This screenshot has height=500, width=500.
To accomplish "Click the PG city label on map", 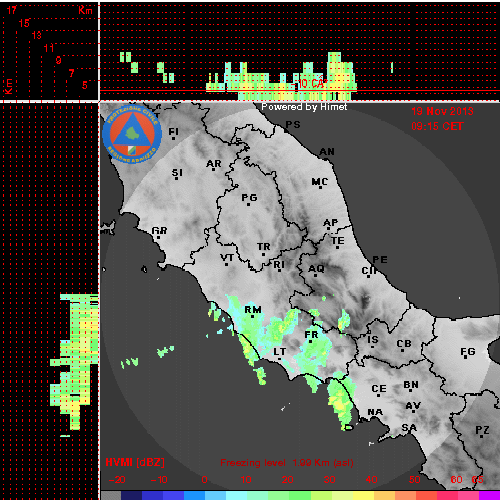I will coord(249,198).
